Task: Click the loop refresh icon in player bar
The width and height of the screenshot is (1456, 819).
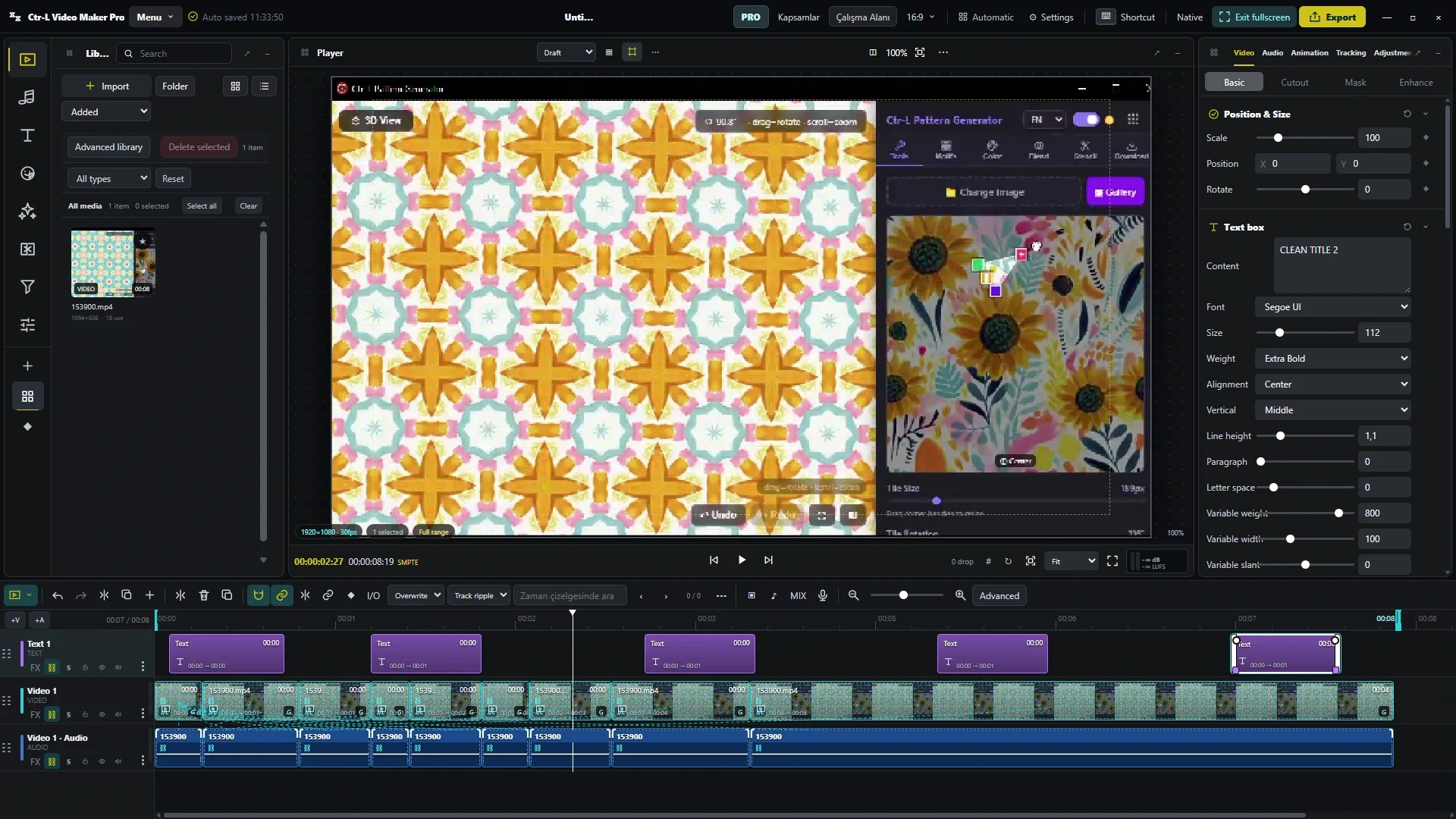Action: [1008, 562]
